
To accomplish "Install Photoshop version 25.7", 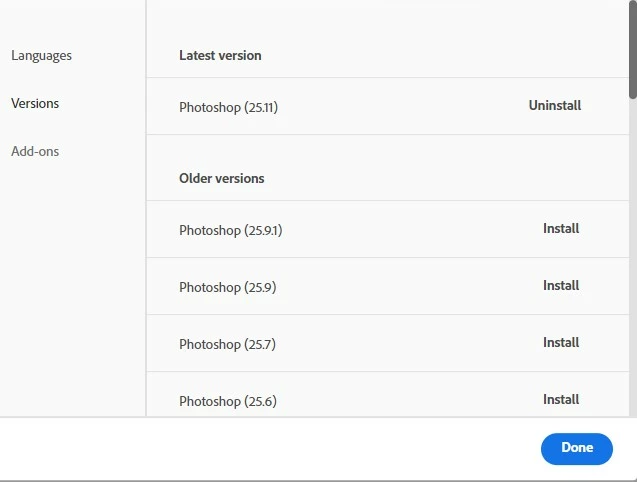I will click(x=561, y=343).
